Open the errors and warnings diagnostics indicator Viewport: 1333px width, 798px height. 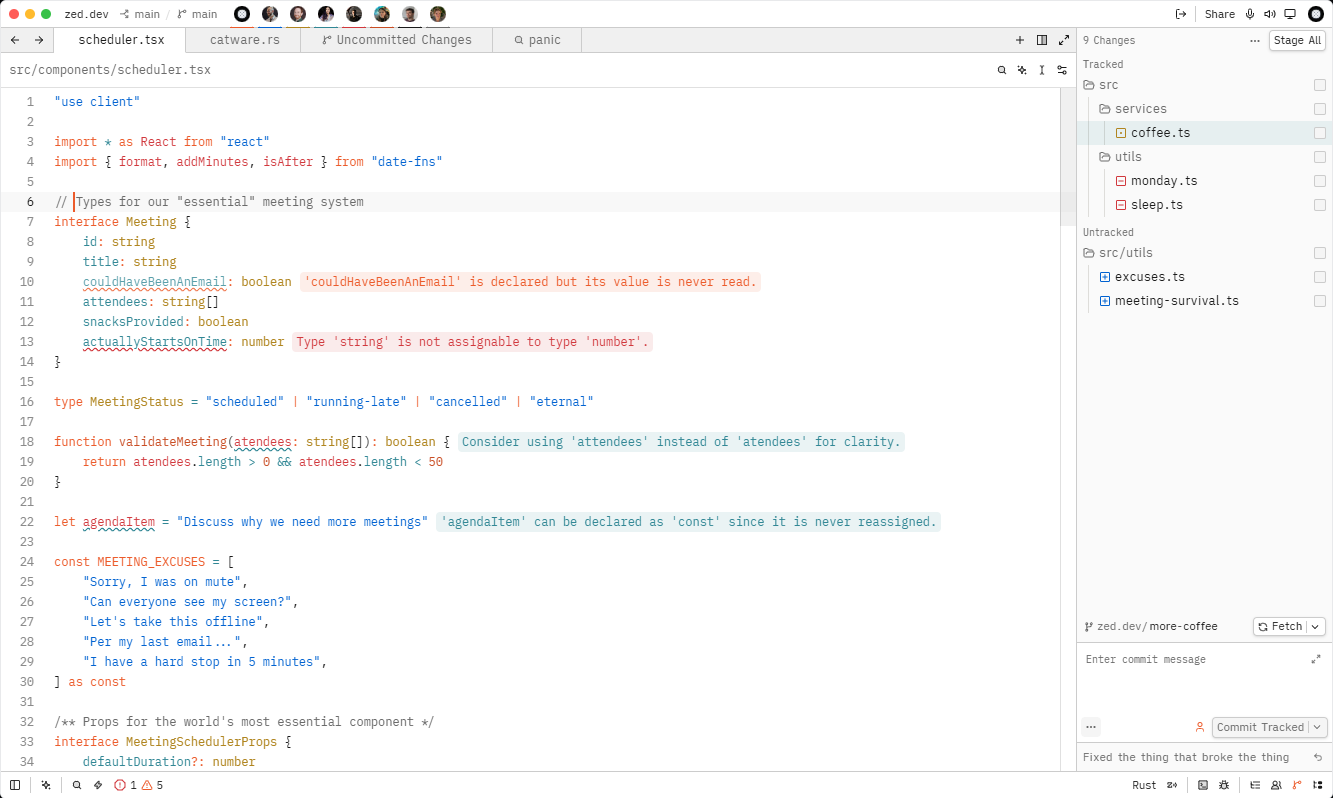coord(138,785)
